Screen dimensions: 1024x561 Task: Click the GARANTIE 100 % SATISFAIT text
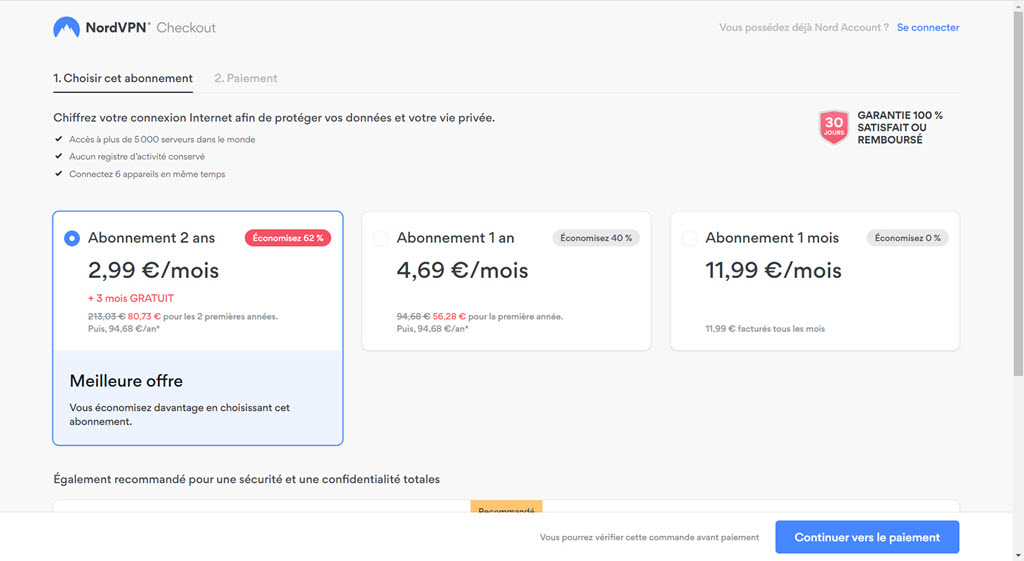point(900,127)
